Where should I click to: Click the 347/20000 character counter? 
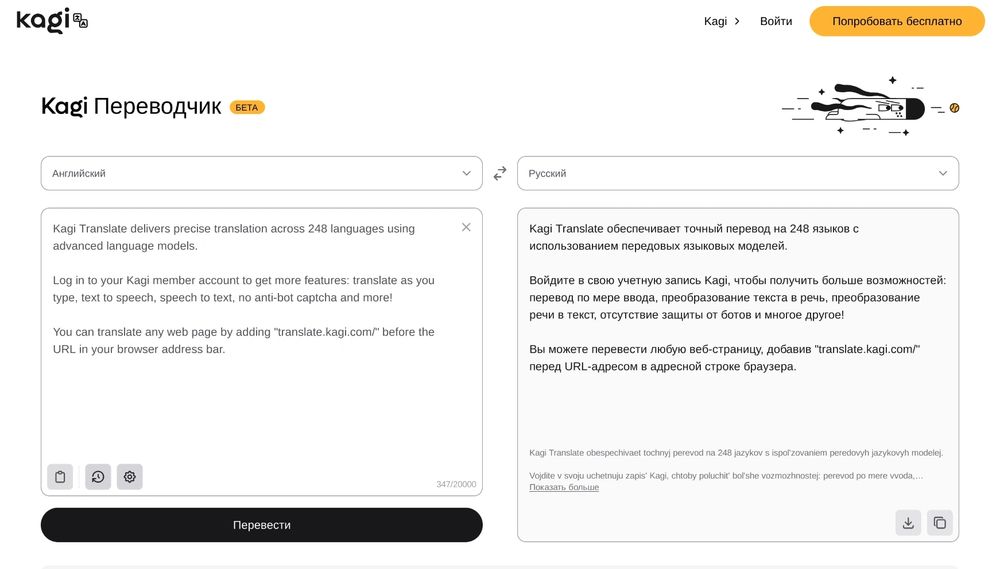(x=456, y=484)
